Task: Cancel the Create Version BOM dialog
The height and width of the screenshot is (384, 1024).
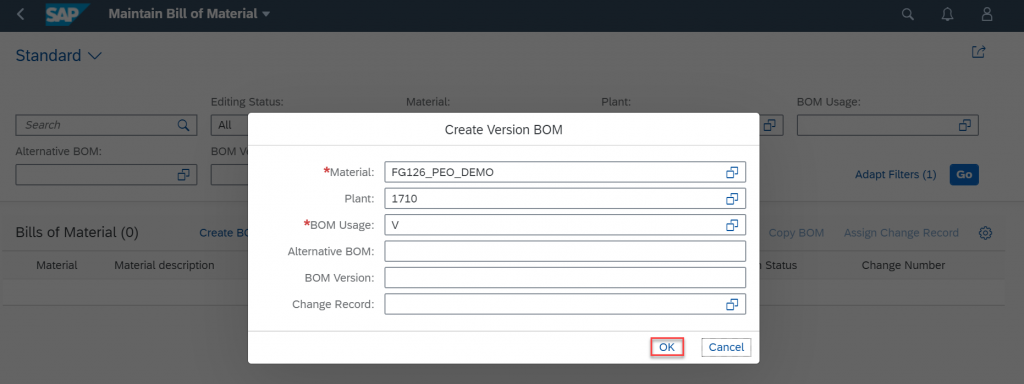Action: pos(726,347)
